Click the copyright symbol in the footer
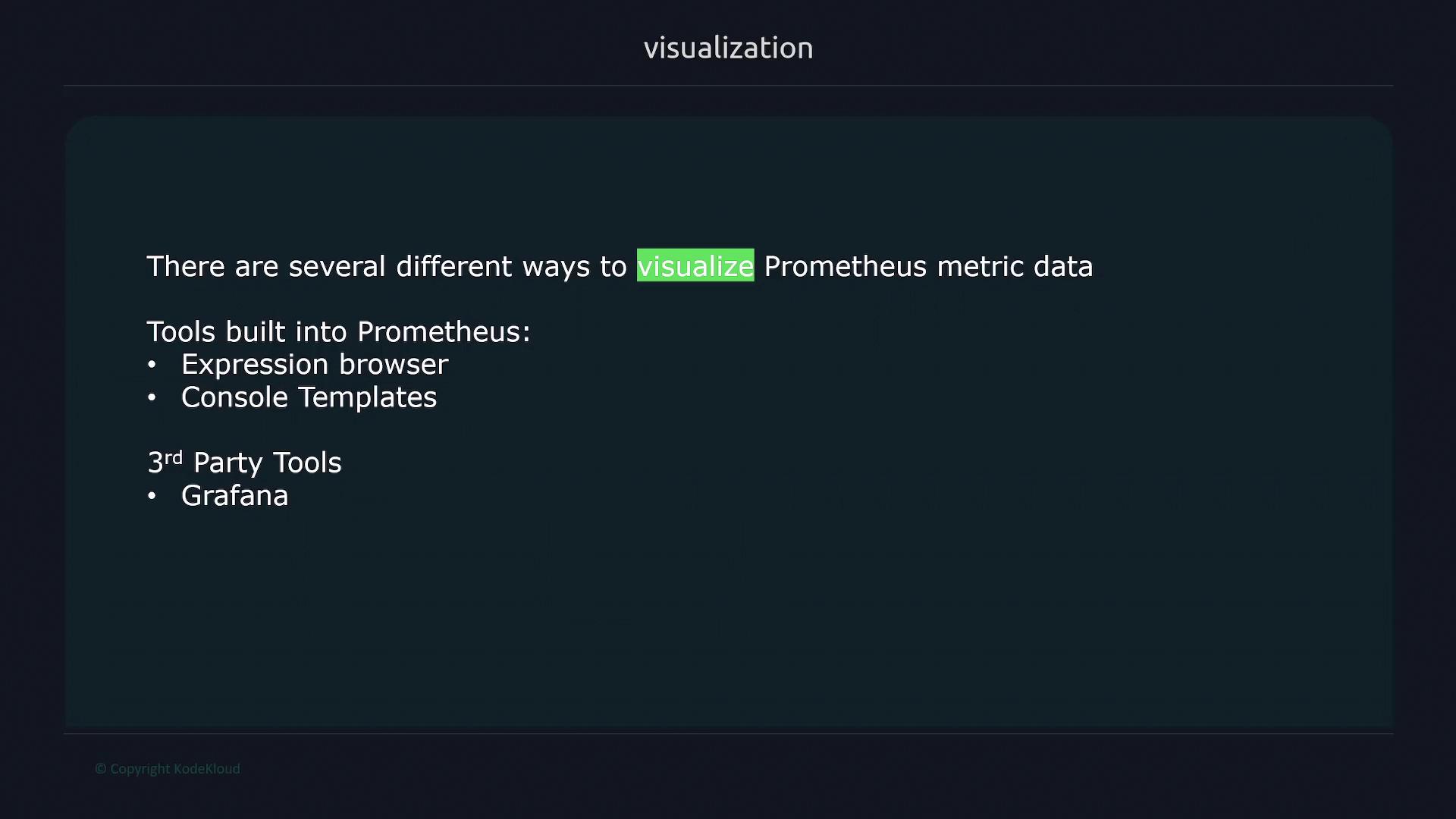This screenshot has height=819, width=1456. pyautogui.click(x=100, y=769)
